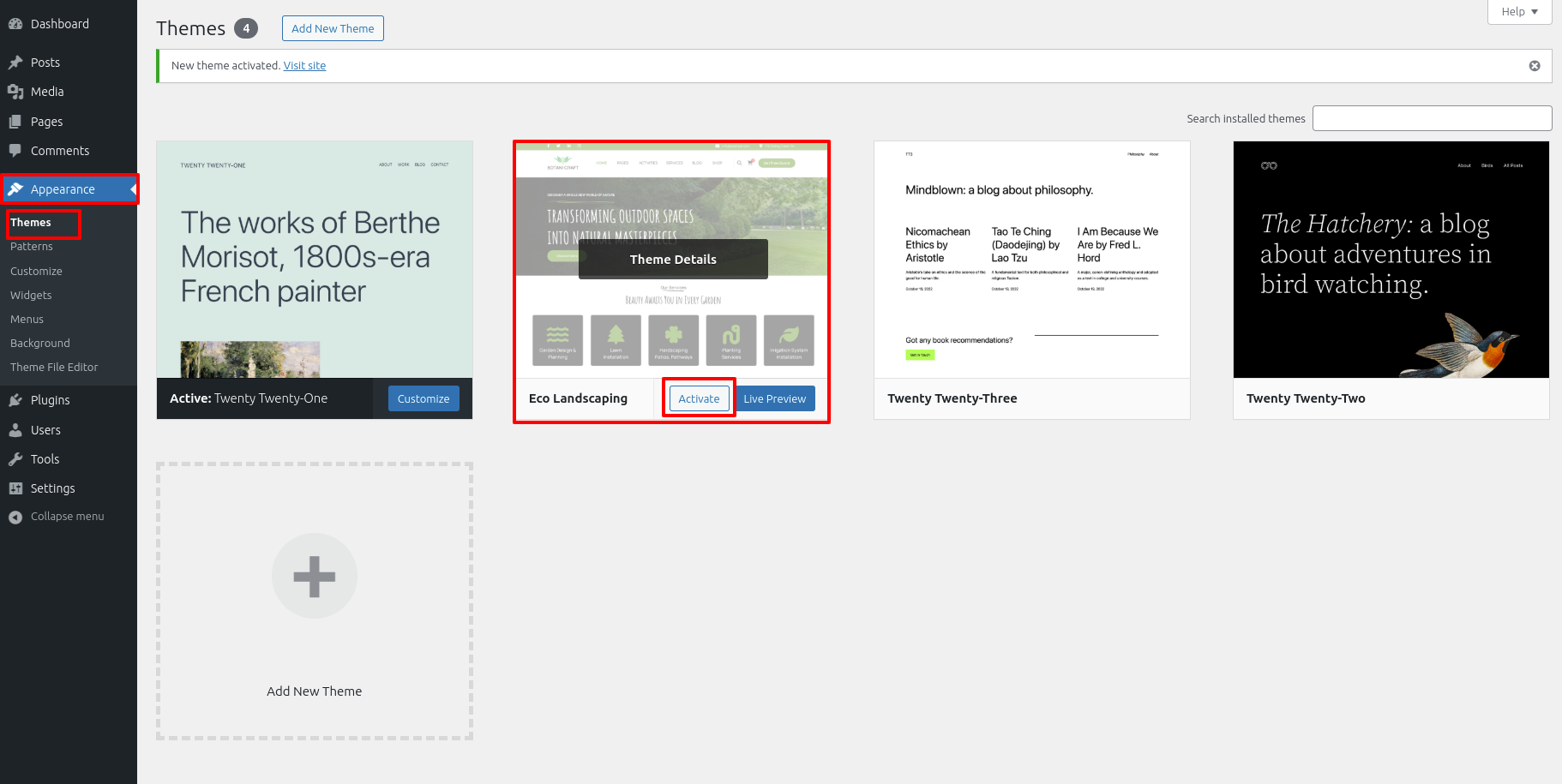Click the Collapse menu arrow icon

pyautogui.click(x=15, y=517)
